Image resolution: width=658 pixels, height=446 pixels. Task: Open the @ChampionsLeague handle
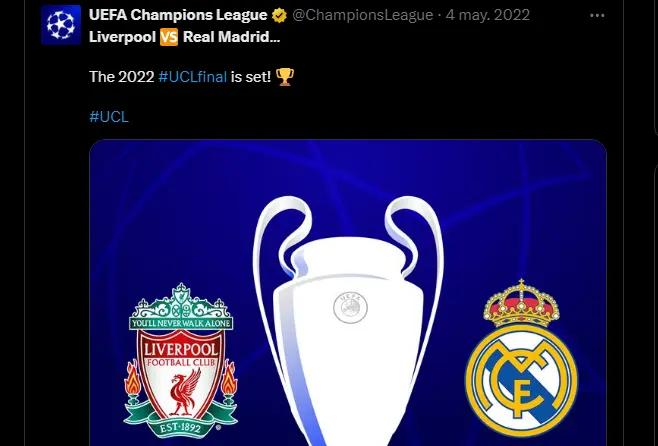363,16
